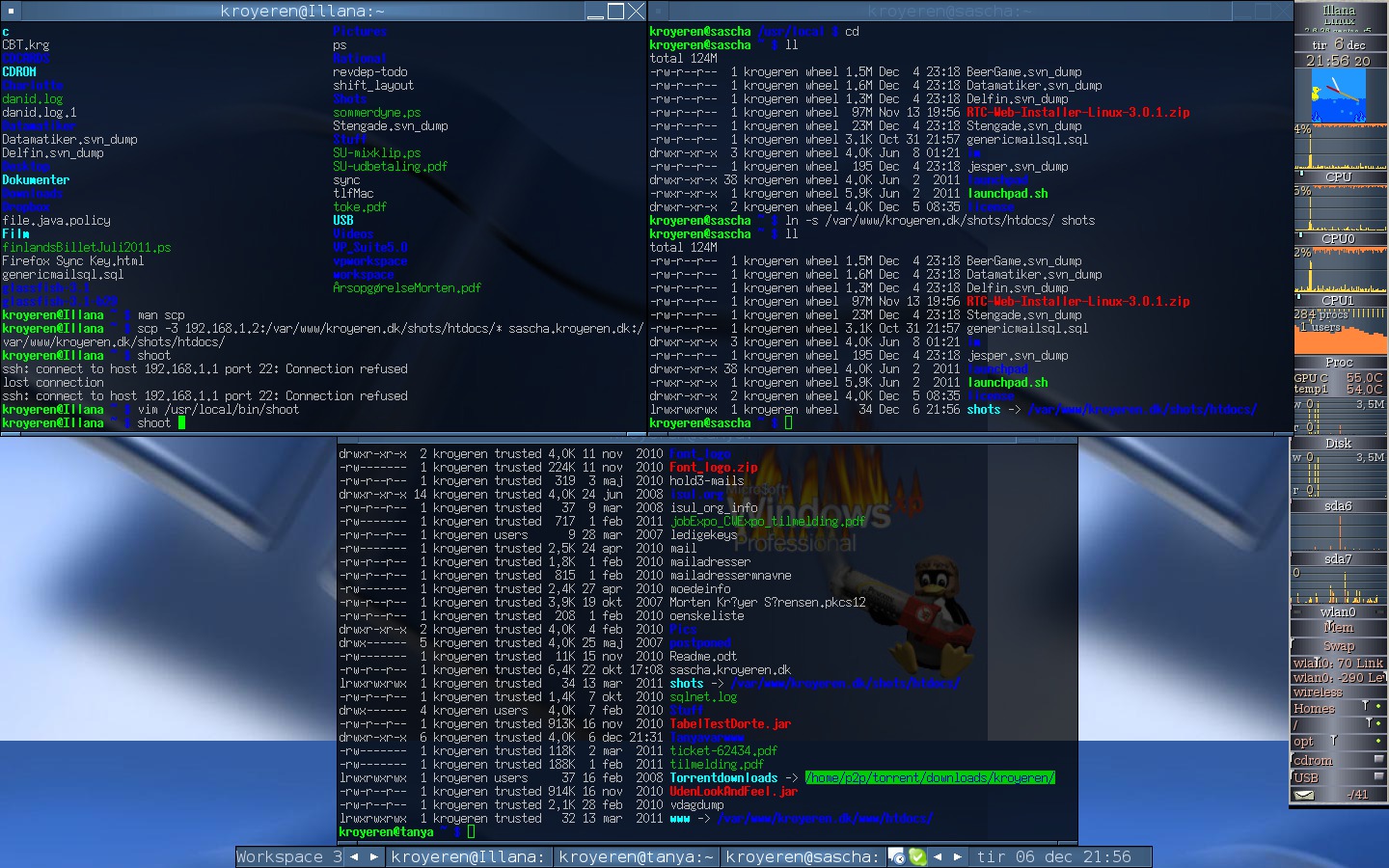
Task: Switch to kroyeren@sascha taskbar window
Action: coord(803,856)
